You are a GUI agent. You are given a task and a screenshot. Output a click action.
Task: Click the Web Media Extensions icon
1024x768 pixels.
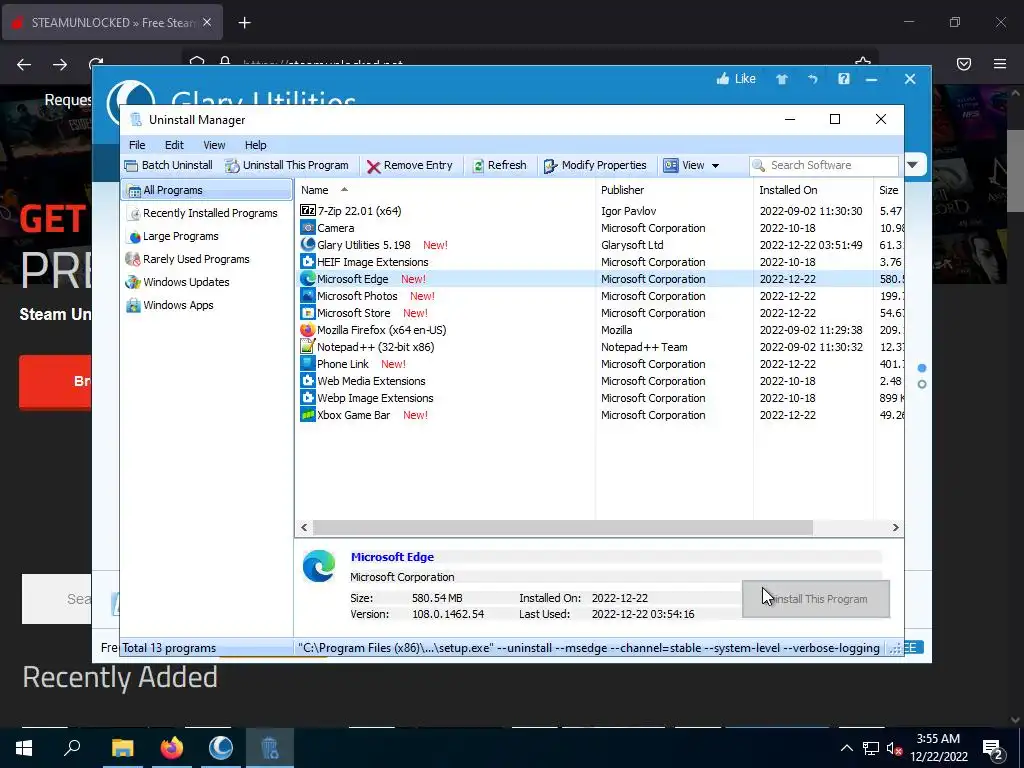308,381
